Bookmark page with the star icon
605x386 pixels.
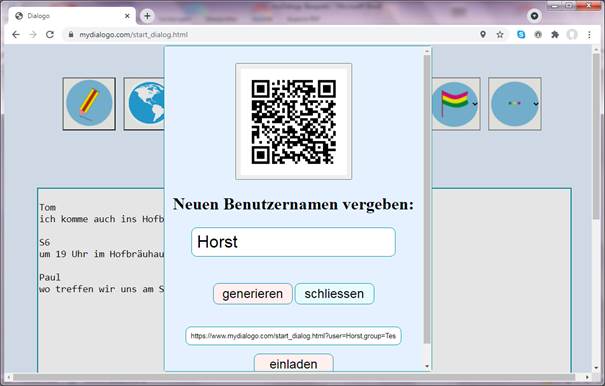click(500, 35)
